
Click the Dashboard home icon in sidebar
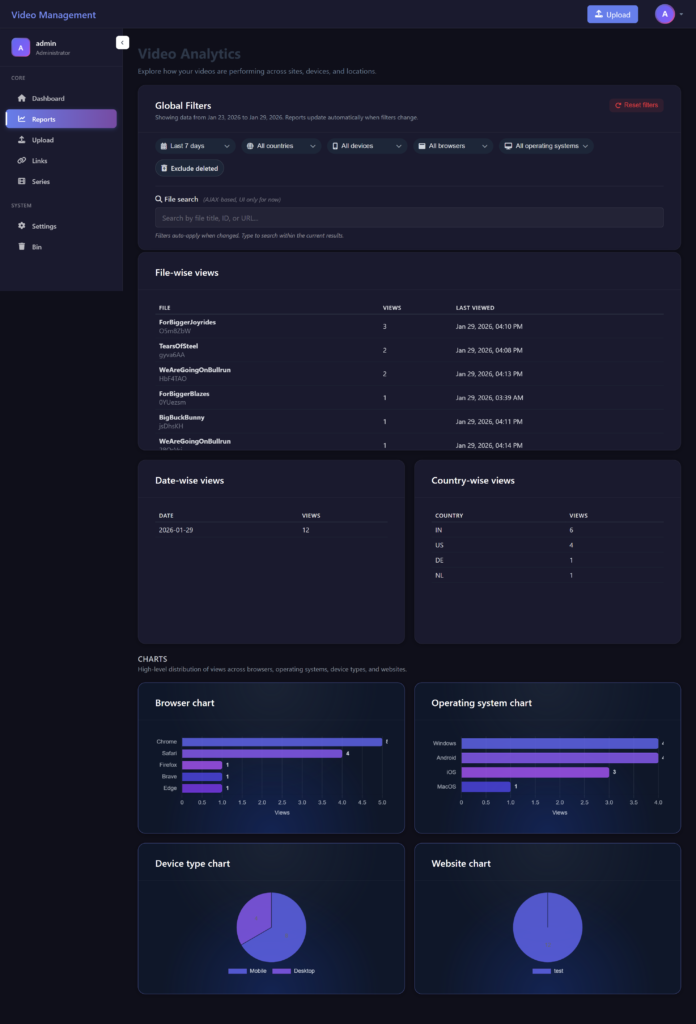[22, 98]
